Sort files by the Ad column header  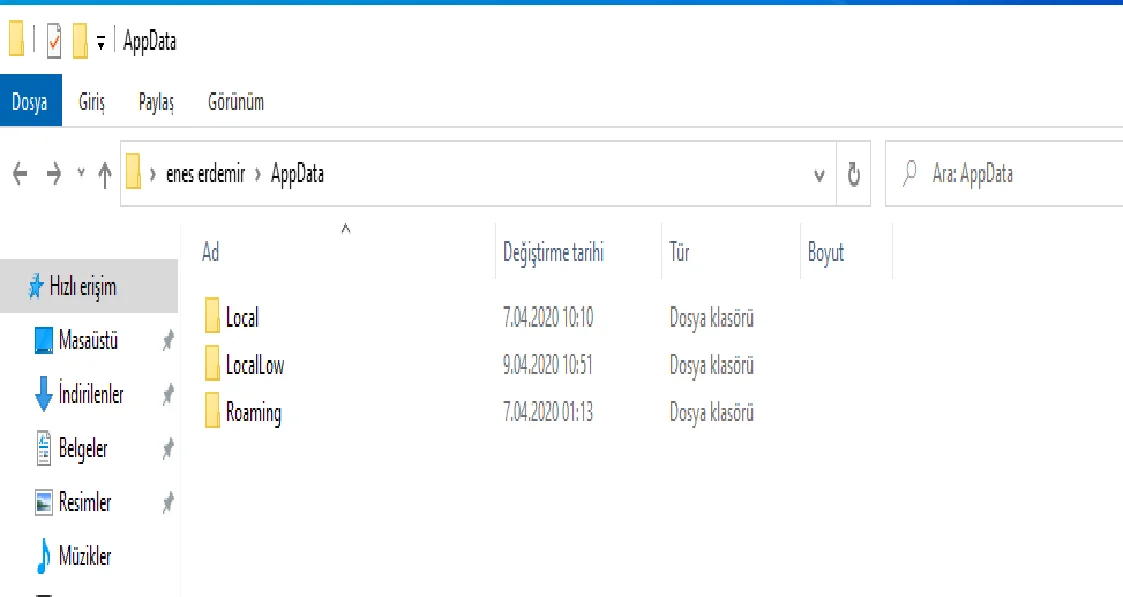coord(211,252)
